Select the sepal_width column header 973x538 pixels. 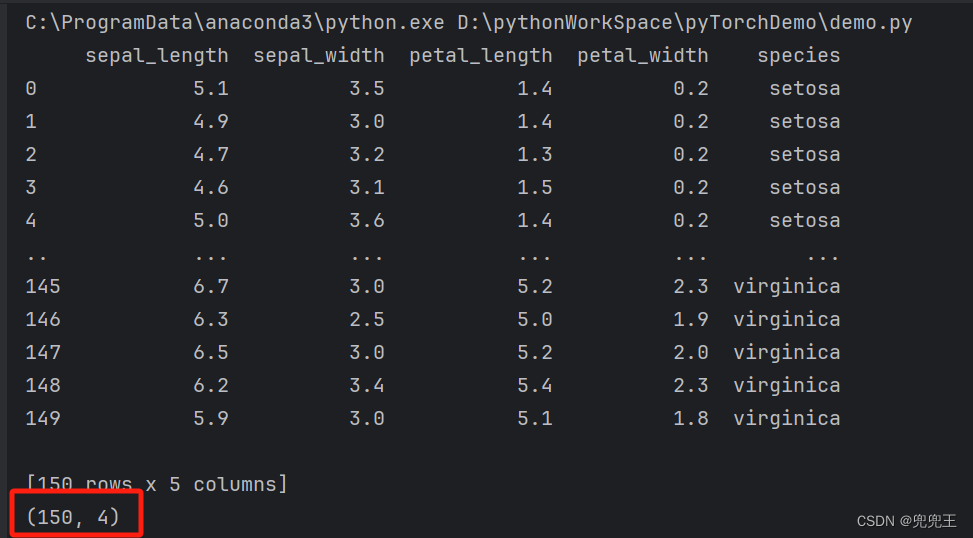point(319,56)
